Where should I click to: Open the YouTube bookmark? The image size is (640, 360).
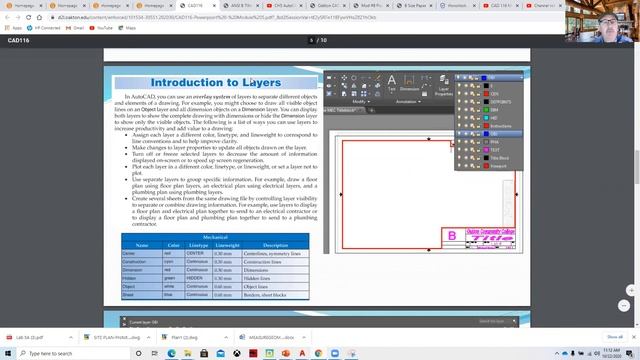pos(101,28)
